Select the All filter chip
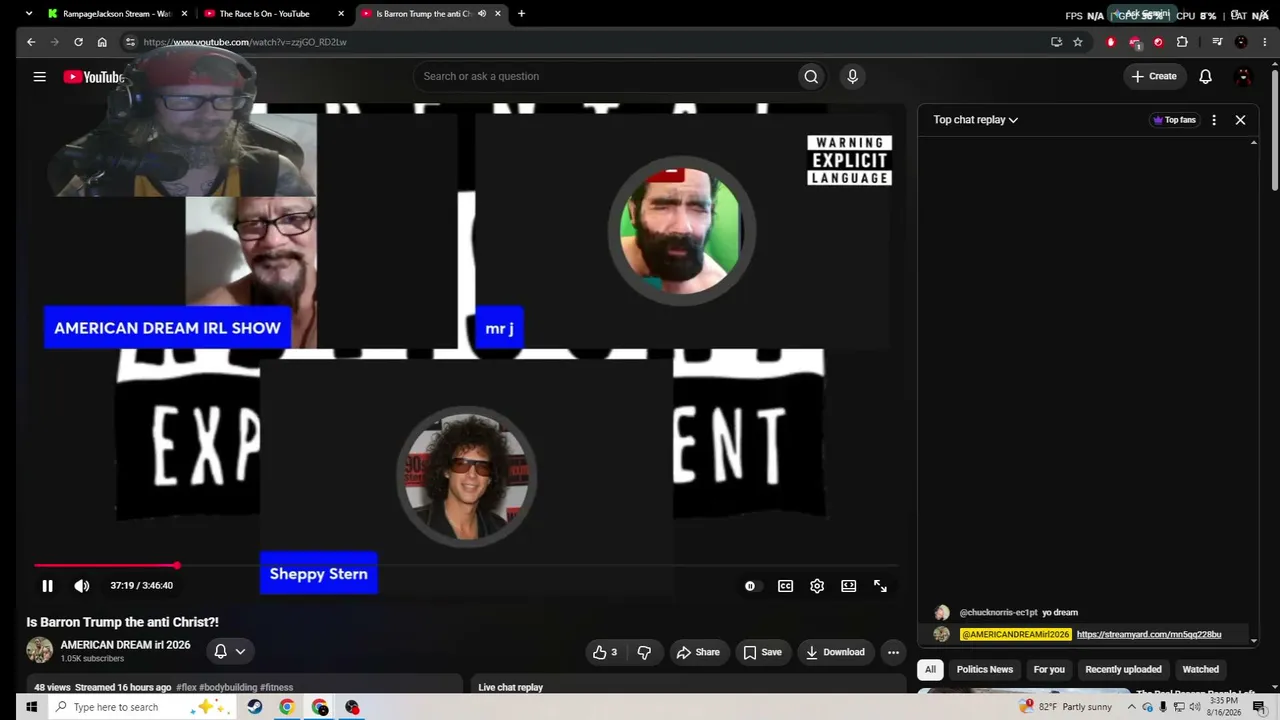1280x720 pixels. click(930, 670)
